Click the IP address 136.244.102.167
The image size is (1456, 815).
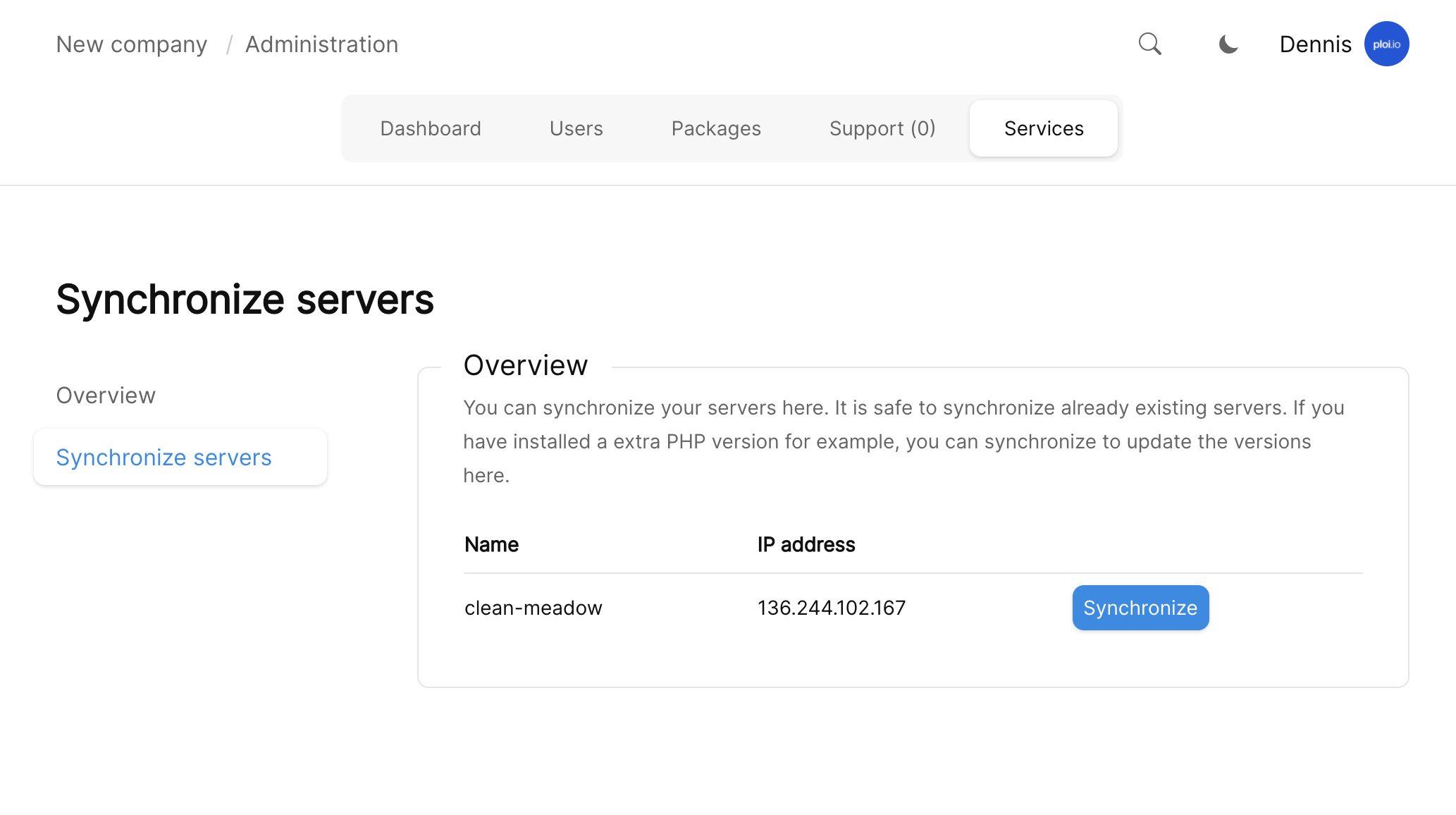click(831, 608)
